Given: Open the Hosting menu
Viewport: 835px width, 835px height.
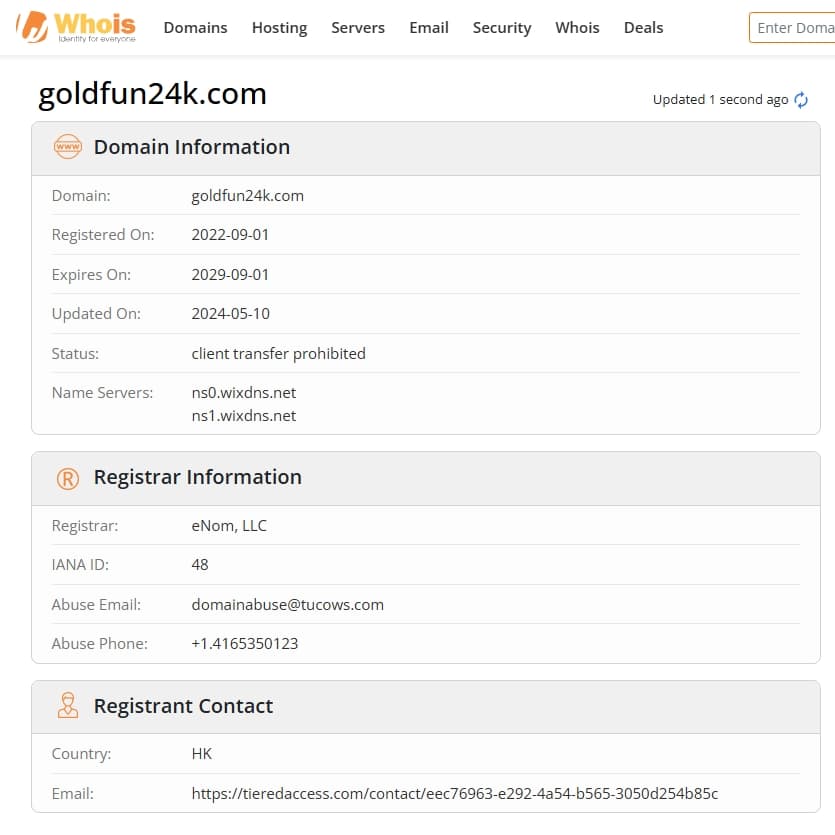Looking at the screenshot, I should (x=280, y=28).
